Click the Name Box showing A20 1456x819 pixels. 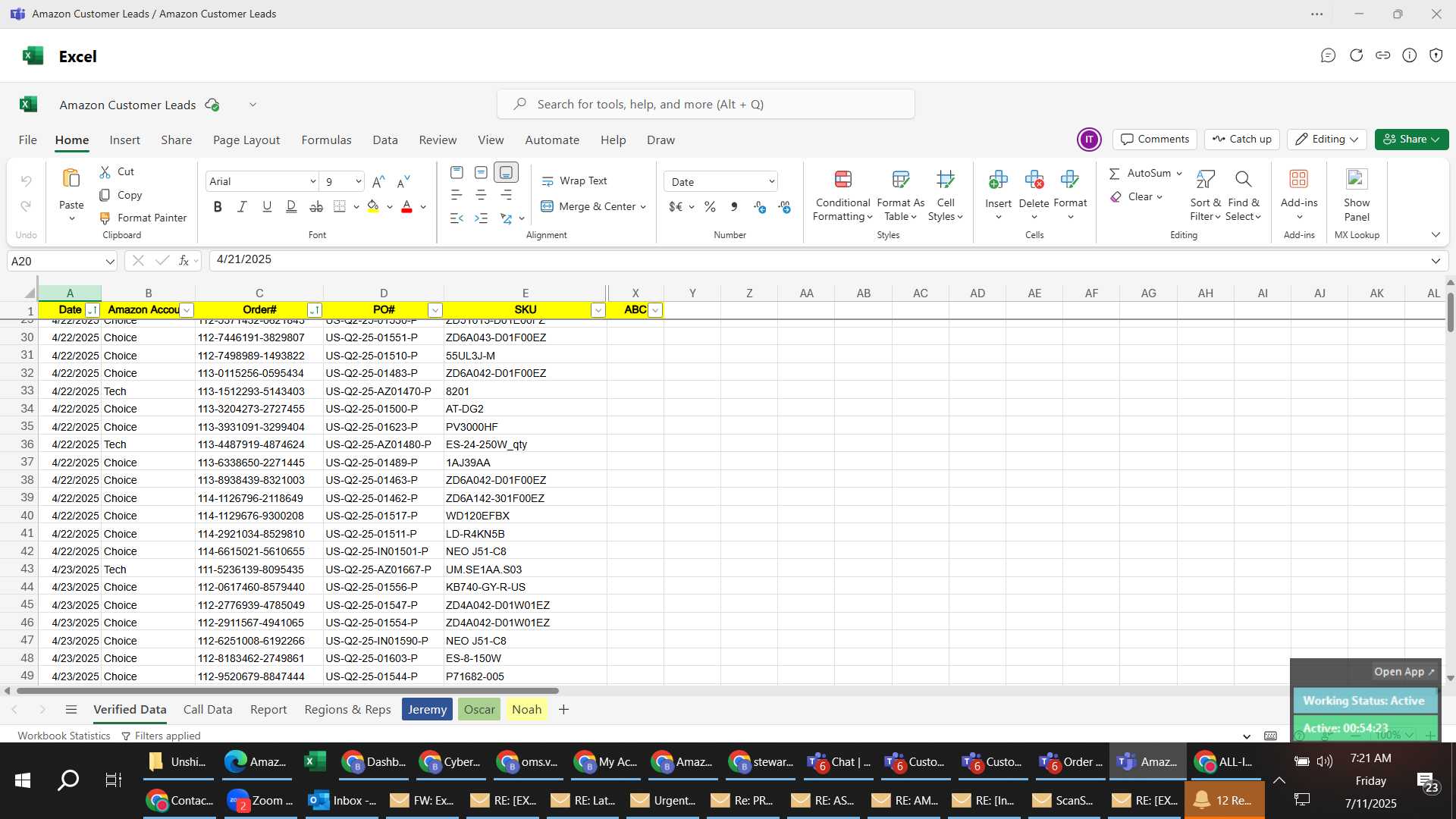[x=62, y=261]
